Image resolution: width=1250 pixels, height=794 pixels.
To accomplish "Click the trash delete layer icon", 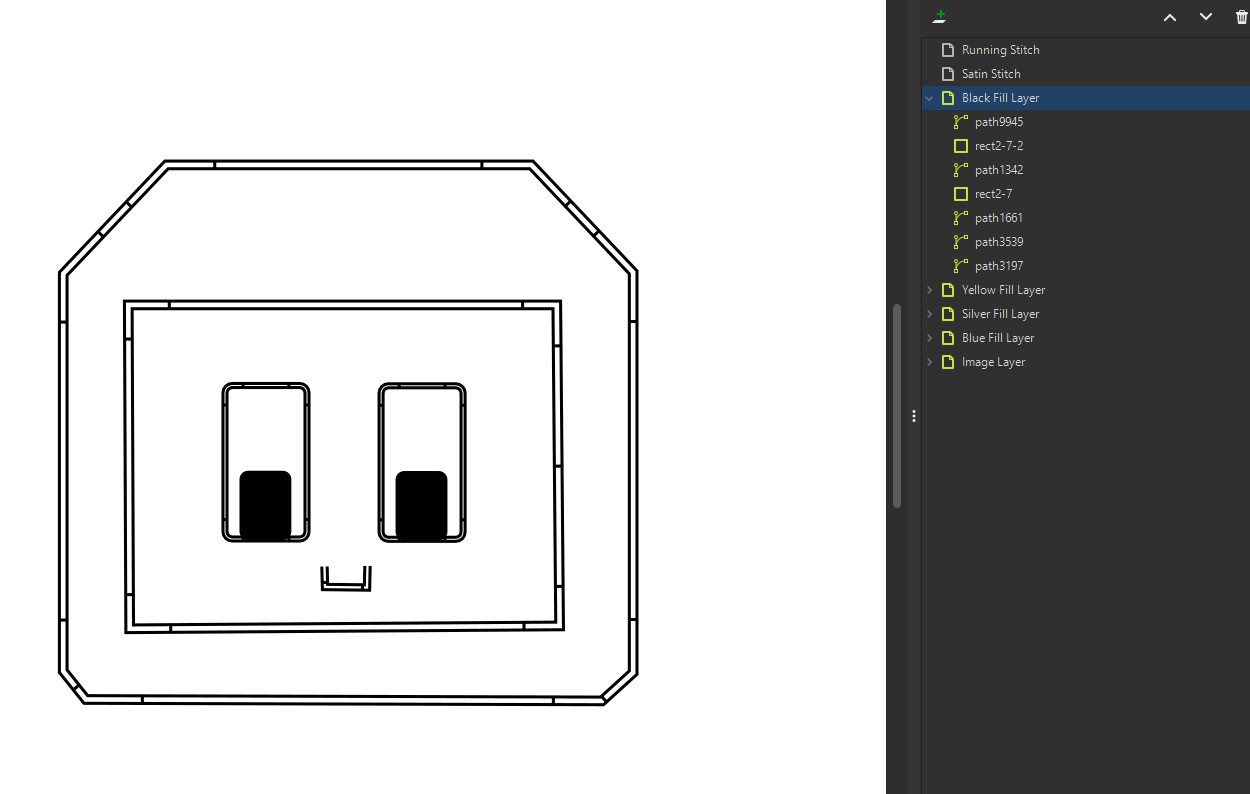I will [1242, 17].
